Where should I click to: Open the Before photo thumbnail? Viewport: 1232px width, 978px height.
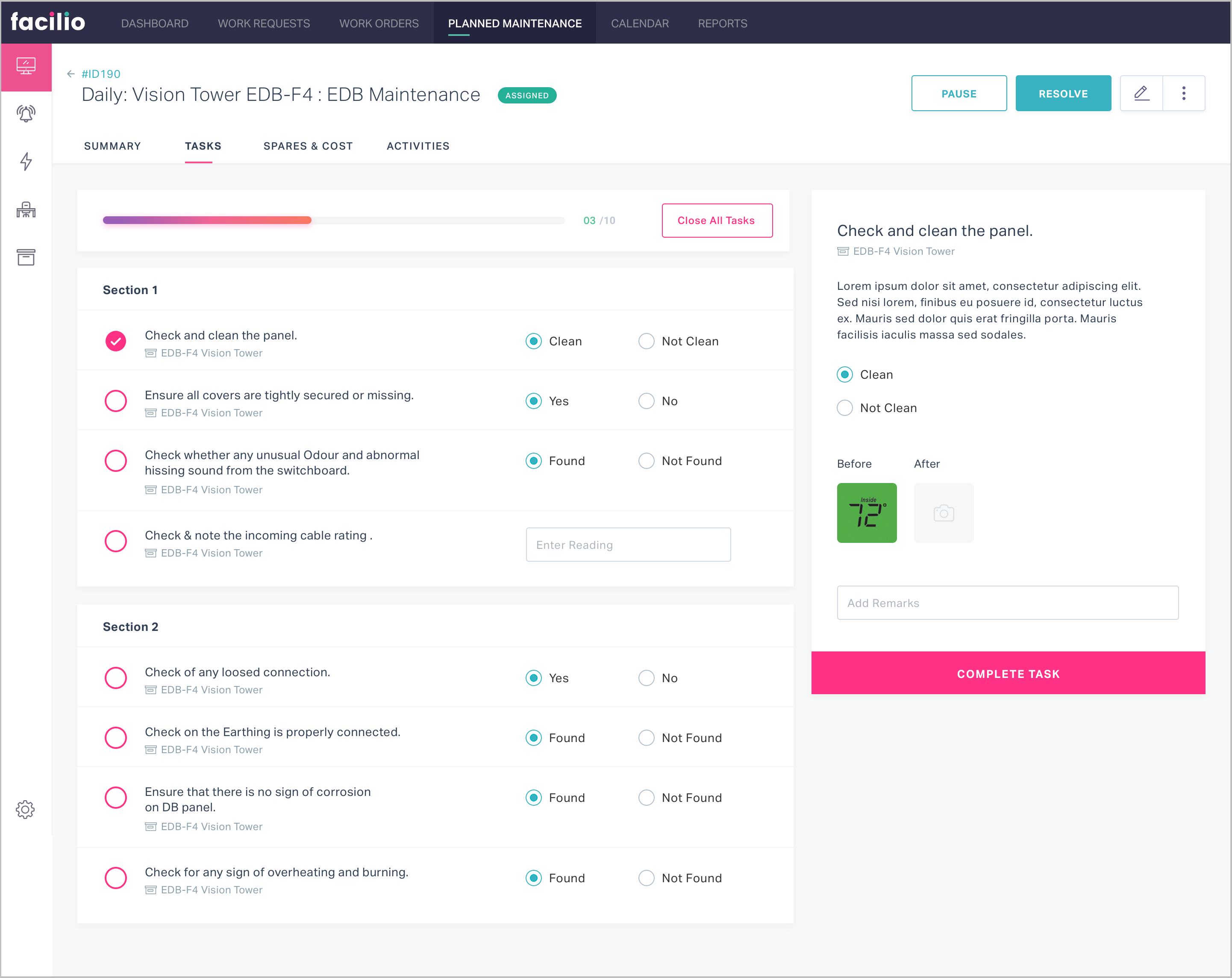coord(866,513)
